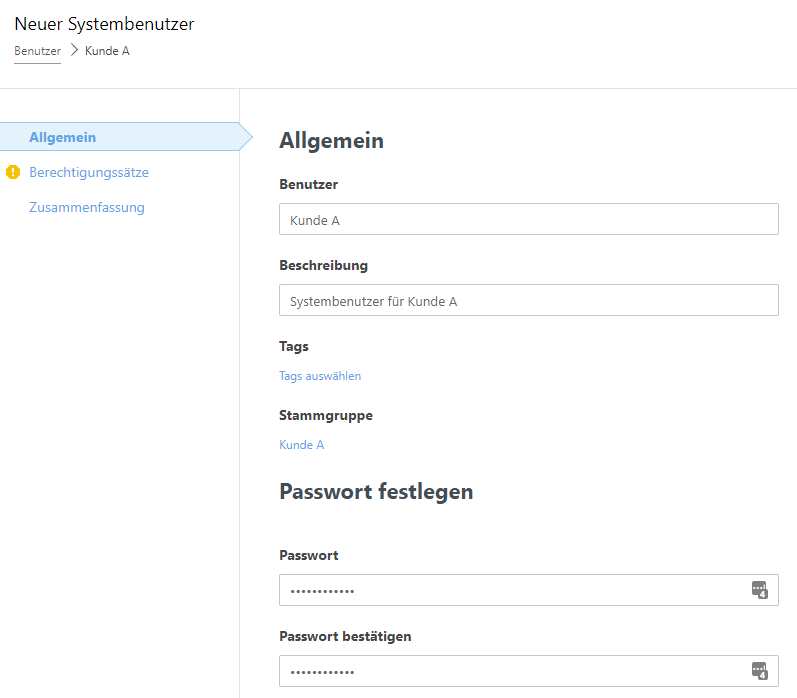797x698 pixels.
Task: Click the Allgemein heading in main panel
Action: (331, 141)
